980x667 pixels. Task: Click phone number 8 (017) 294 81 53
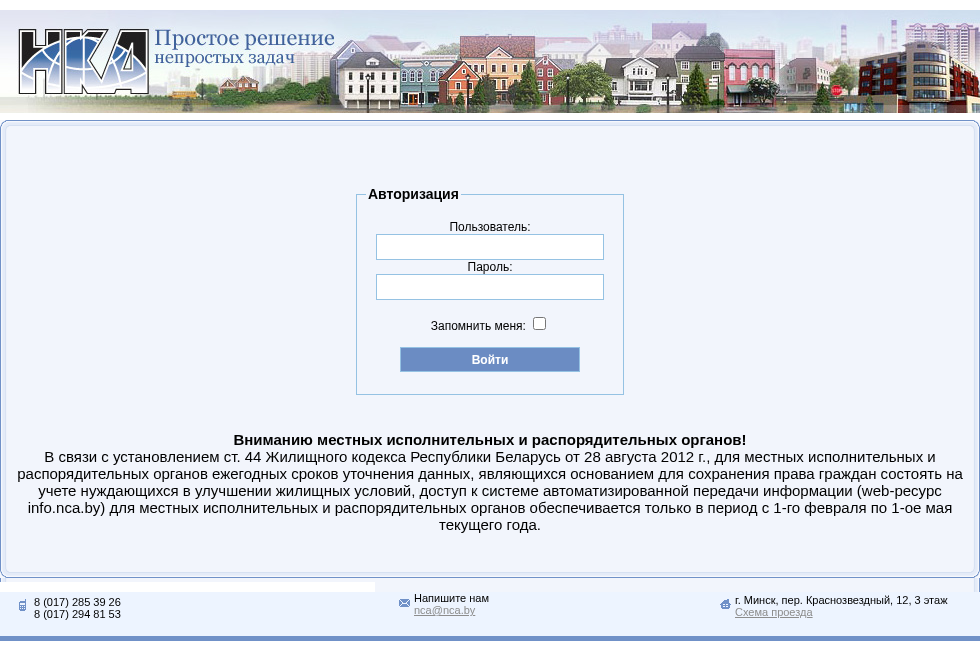point(77,614)
